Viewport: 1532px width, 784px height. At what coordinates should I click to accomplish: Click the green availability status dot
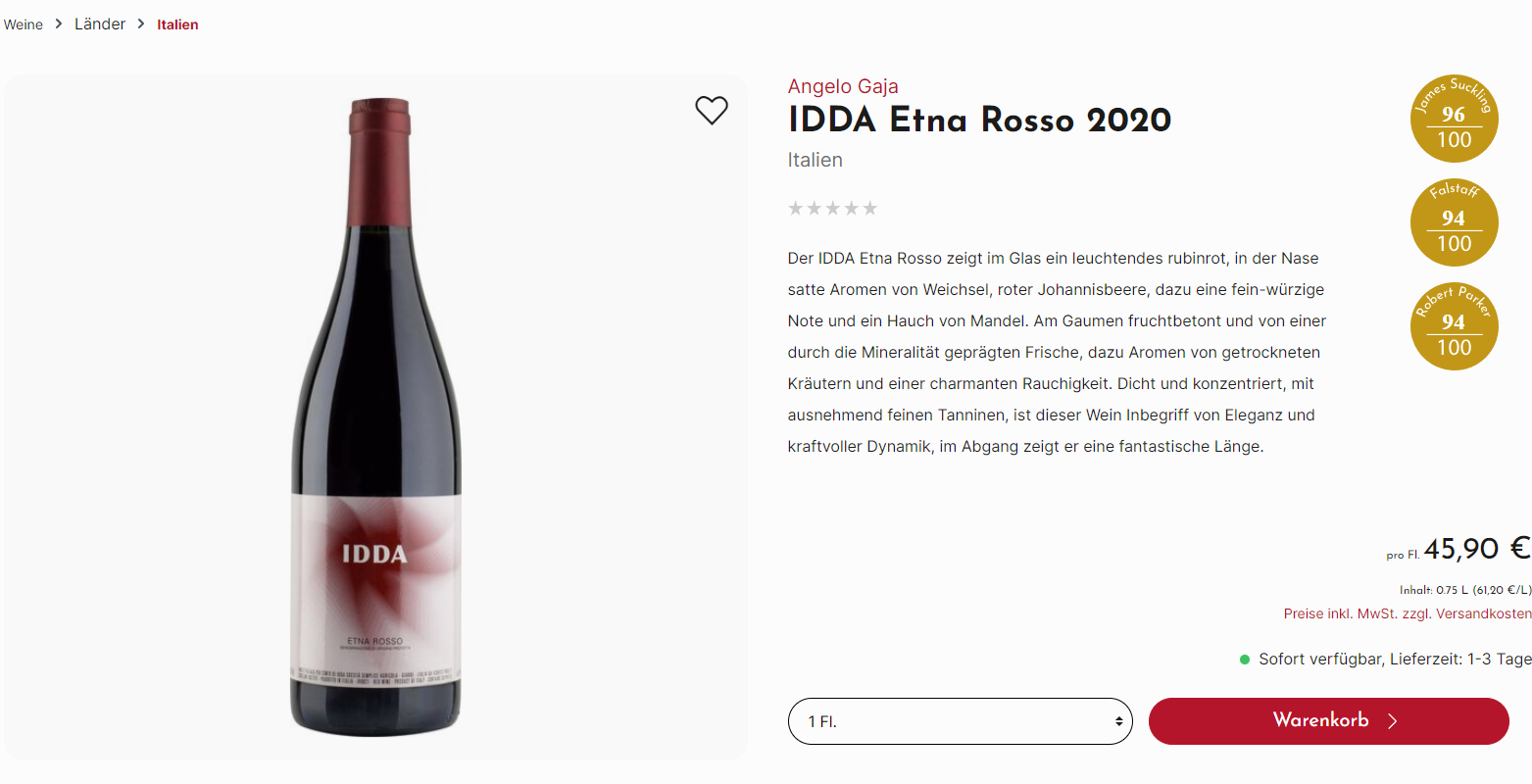pos(1246,660)
